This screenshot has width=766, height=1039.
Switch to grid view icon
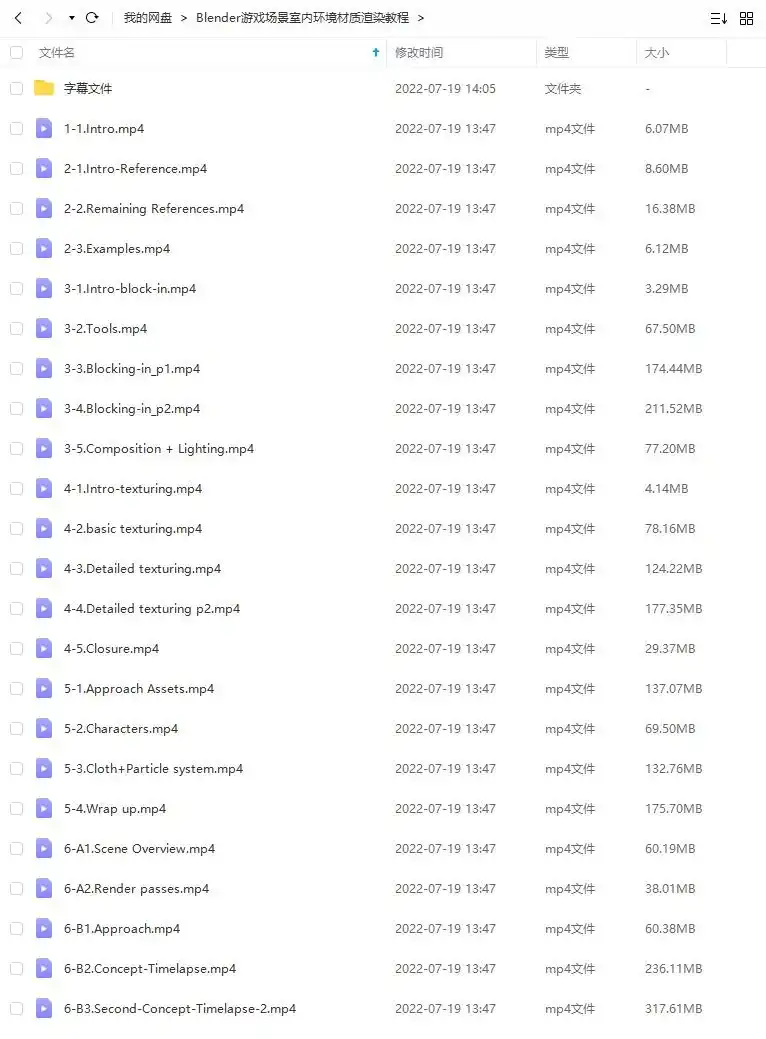747,19
